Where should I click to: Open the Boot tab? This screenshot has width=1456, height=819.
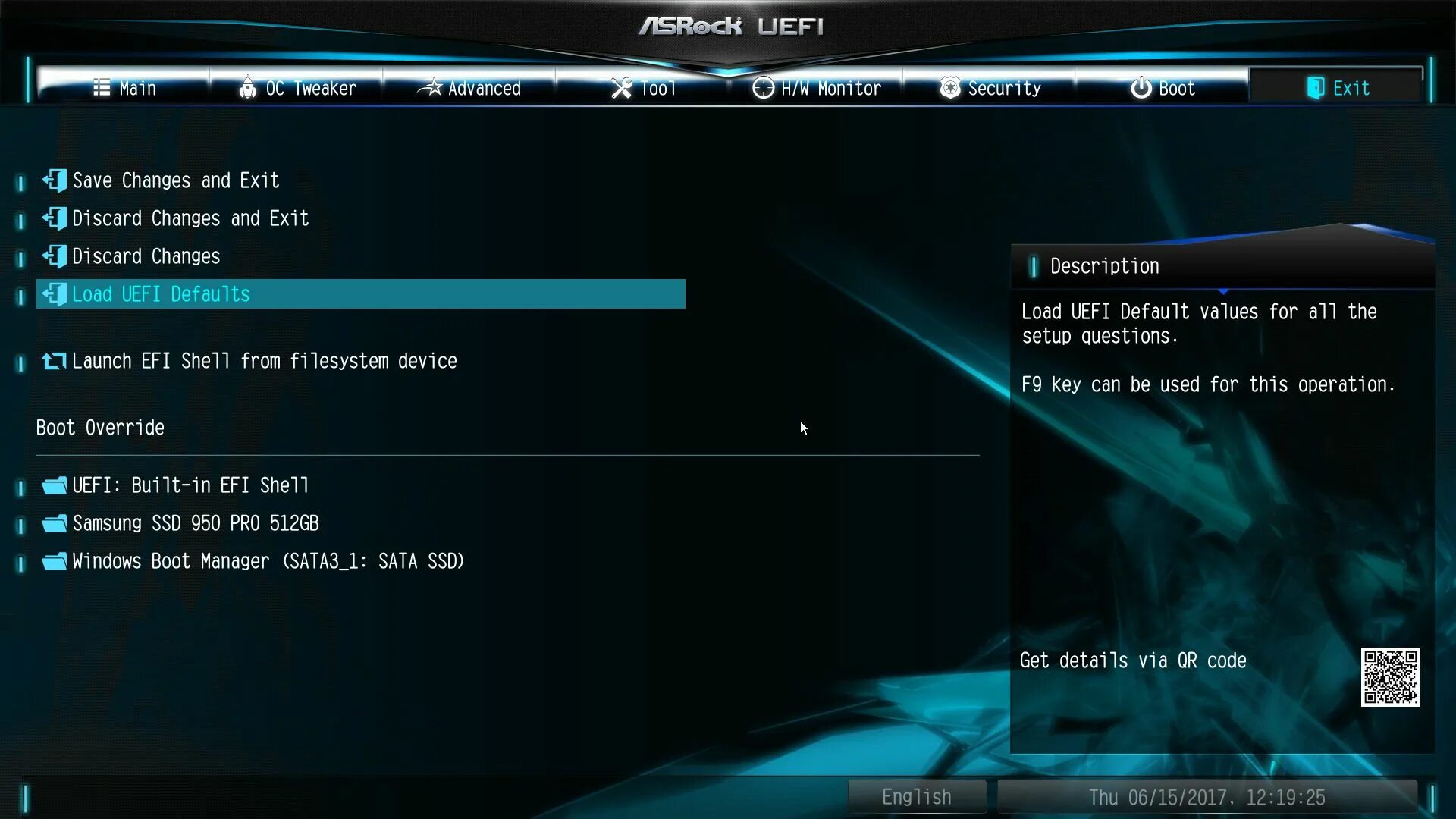1163,88
